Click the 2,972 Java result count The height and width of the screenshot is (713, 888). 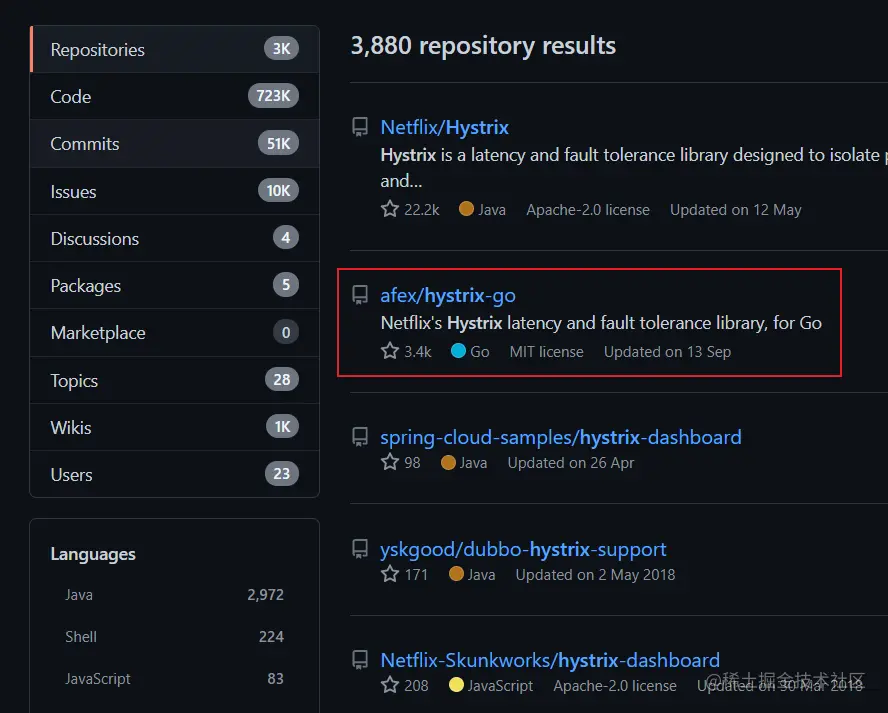tap(266, 595)
